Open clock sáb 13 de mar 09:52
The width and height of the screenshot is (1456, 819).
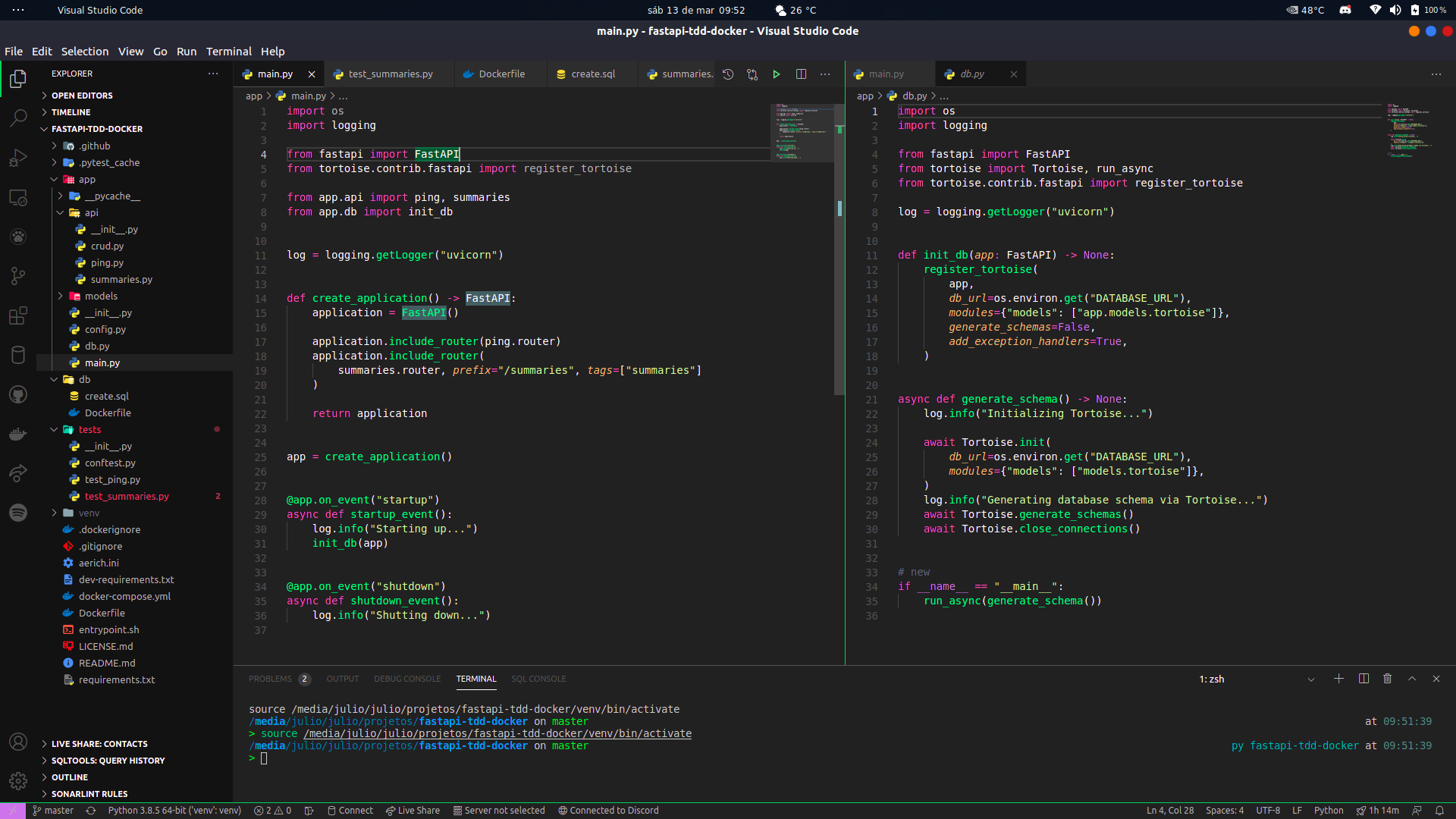pos(696,10)
